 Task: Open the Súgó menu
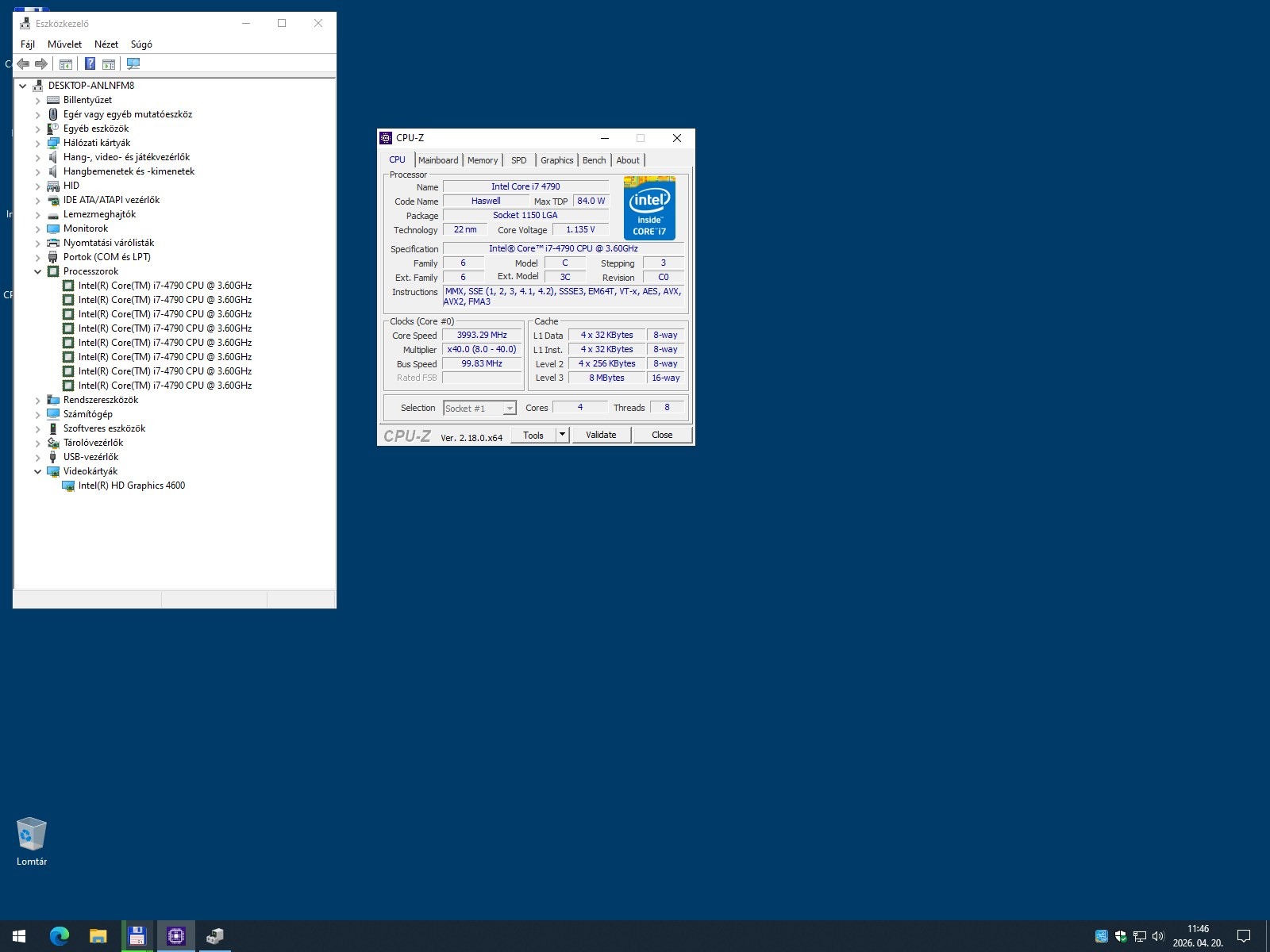[141, 44]
